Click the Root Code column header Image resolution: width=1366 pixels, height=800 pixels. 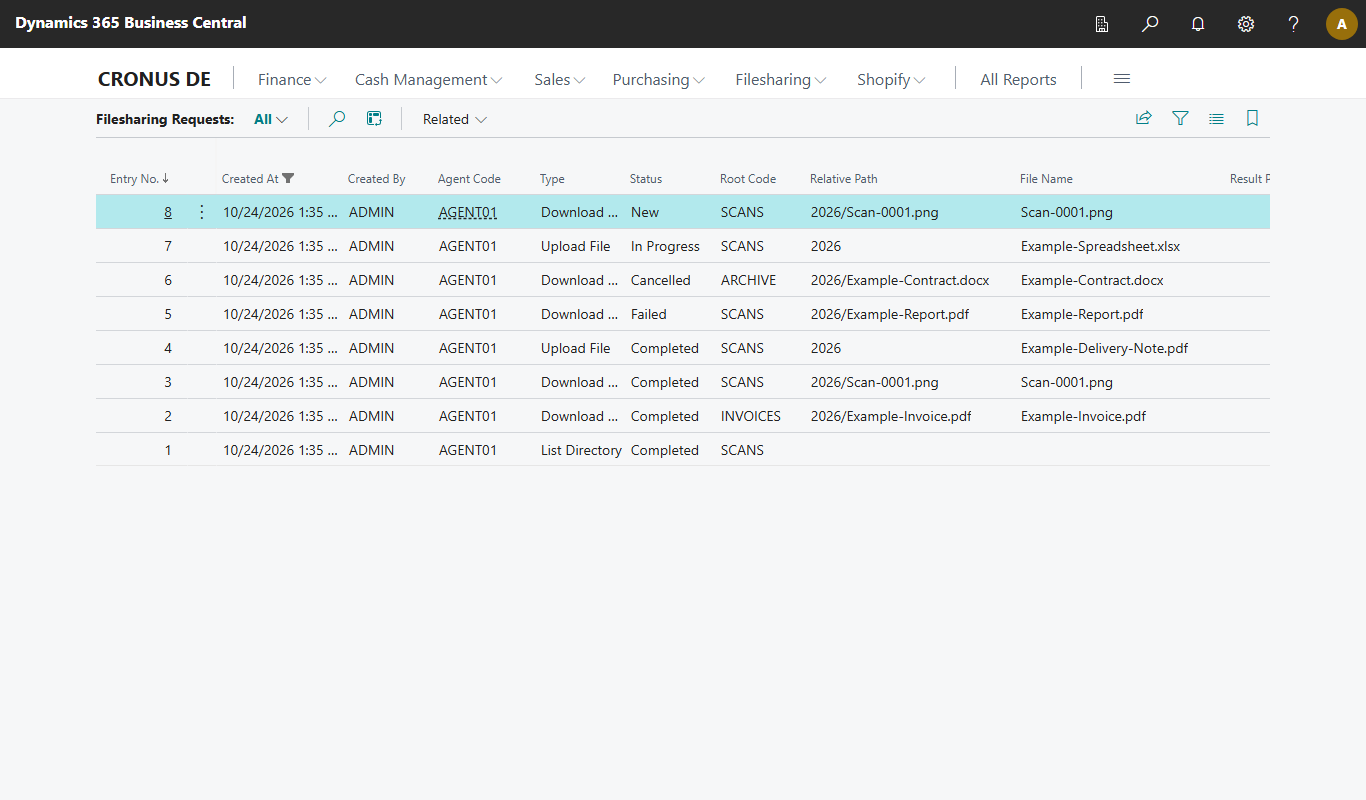(x=748, y=179)
